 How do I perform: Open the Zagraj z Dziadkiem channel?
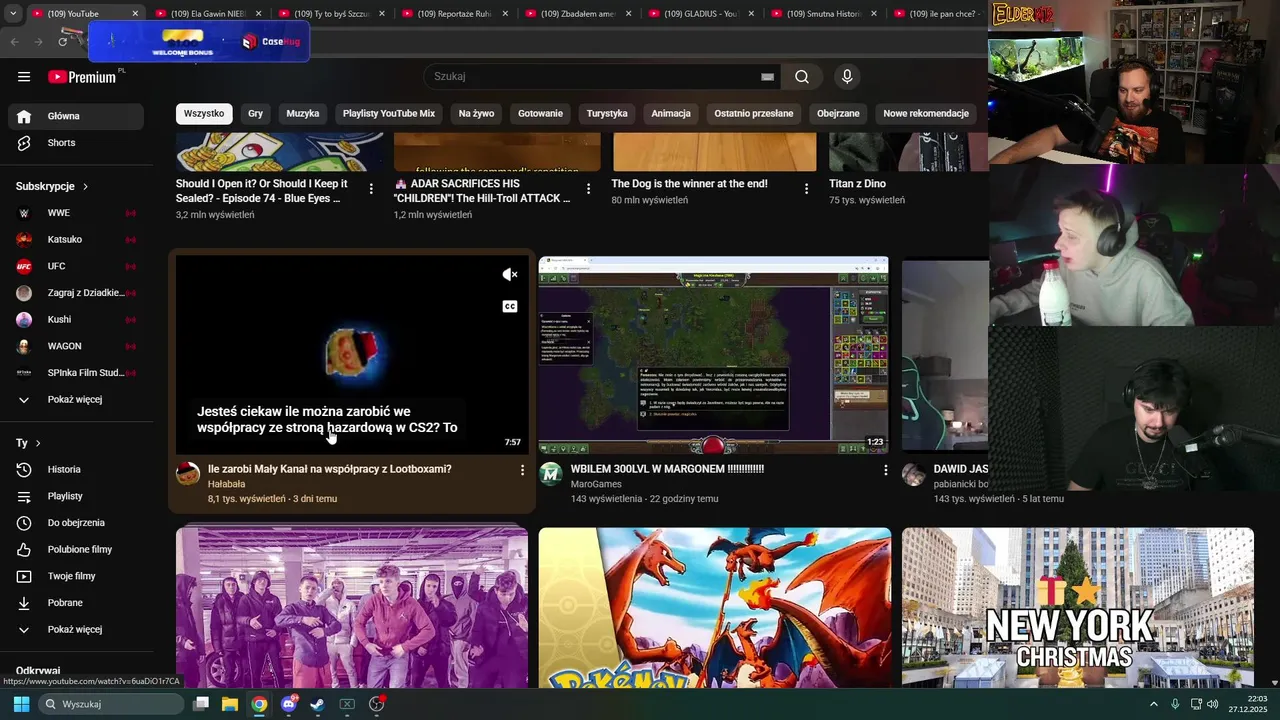76,293
